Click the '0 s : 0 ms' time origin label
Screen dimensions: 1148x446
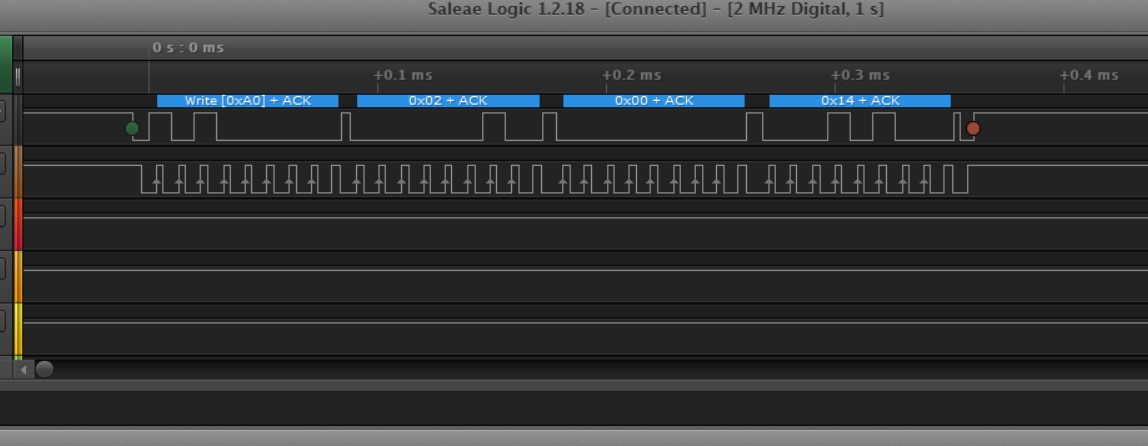[188, 47]
